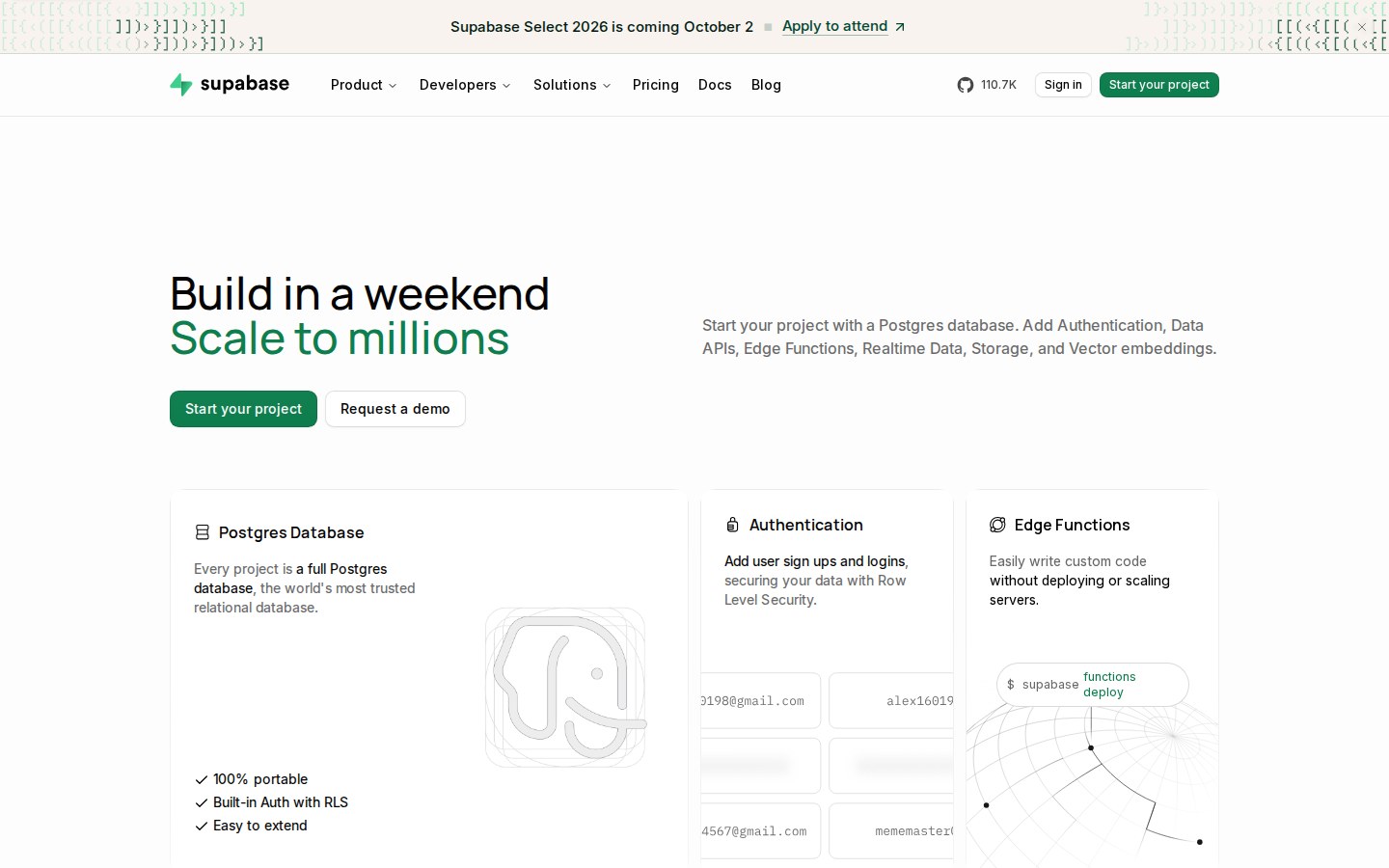Click the Easy to extend text
Viewport: 1389px width, 868px height.
[260, 826]
